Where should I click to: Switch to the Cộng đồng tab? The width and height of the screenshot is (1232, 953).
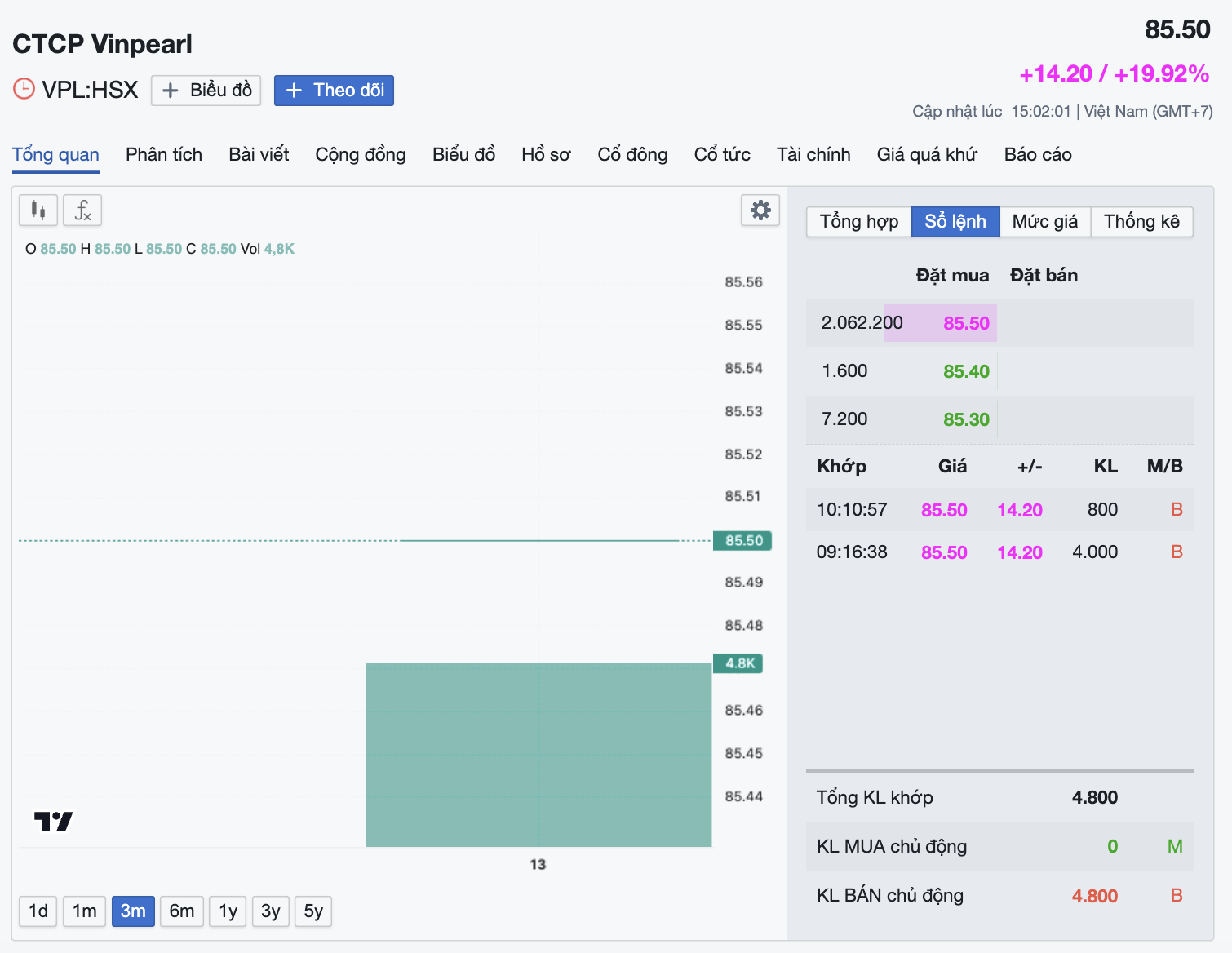pos(361,154)
